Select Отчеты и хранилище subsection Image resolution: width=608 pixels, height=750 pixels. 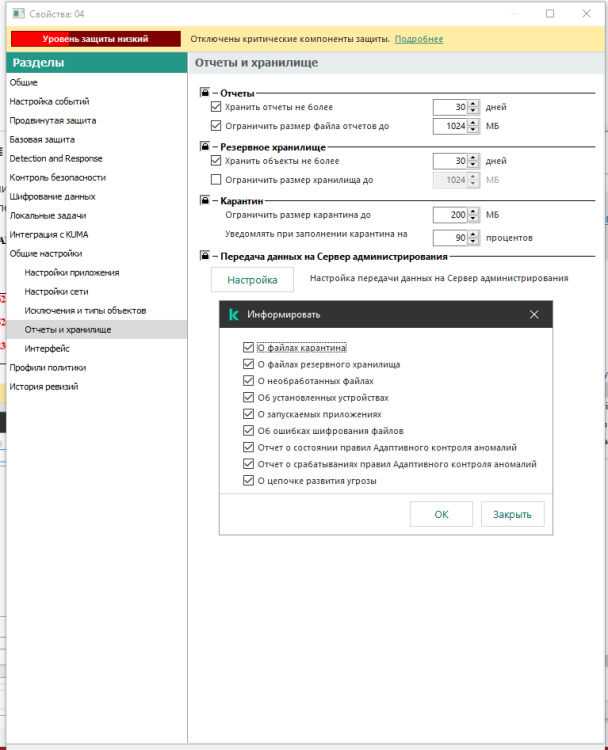click(97, 330)
